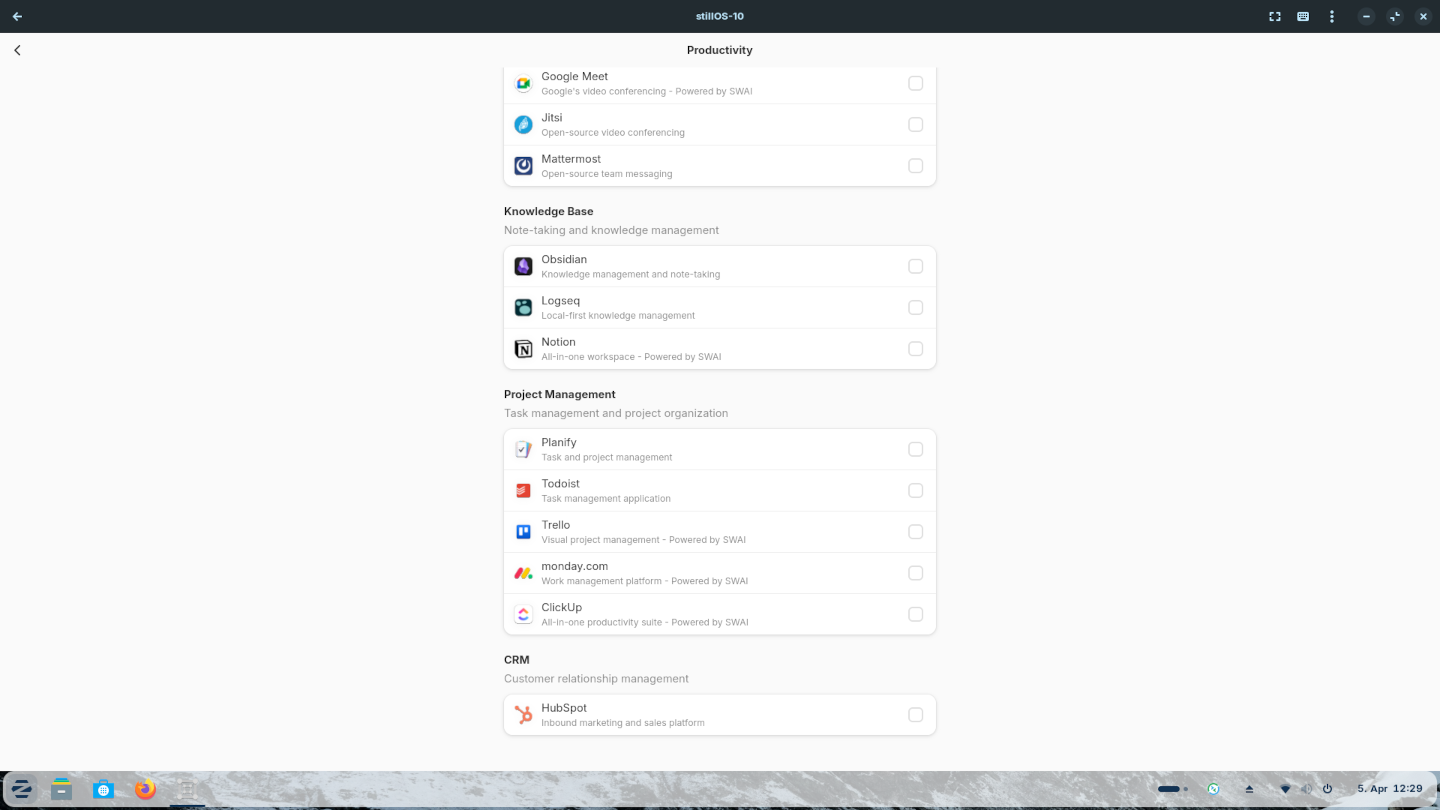Toggle fullscreen with the title bar icon
1440x810 pixels.
tap(1274, 16)
